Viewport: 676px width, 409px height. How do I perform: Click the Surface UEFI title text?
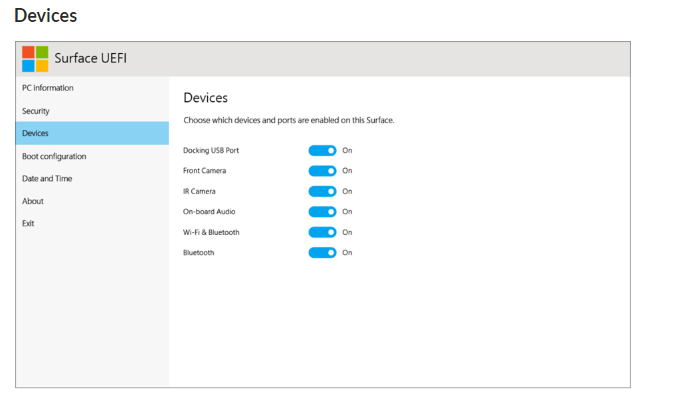point(91,58)
